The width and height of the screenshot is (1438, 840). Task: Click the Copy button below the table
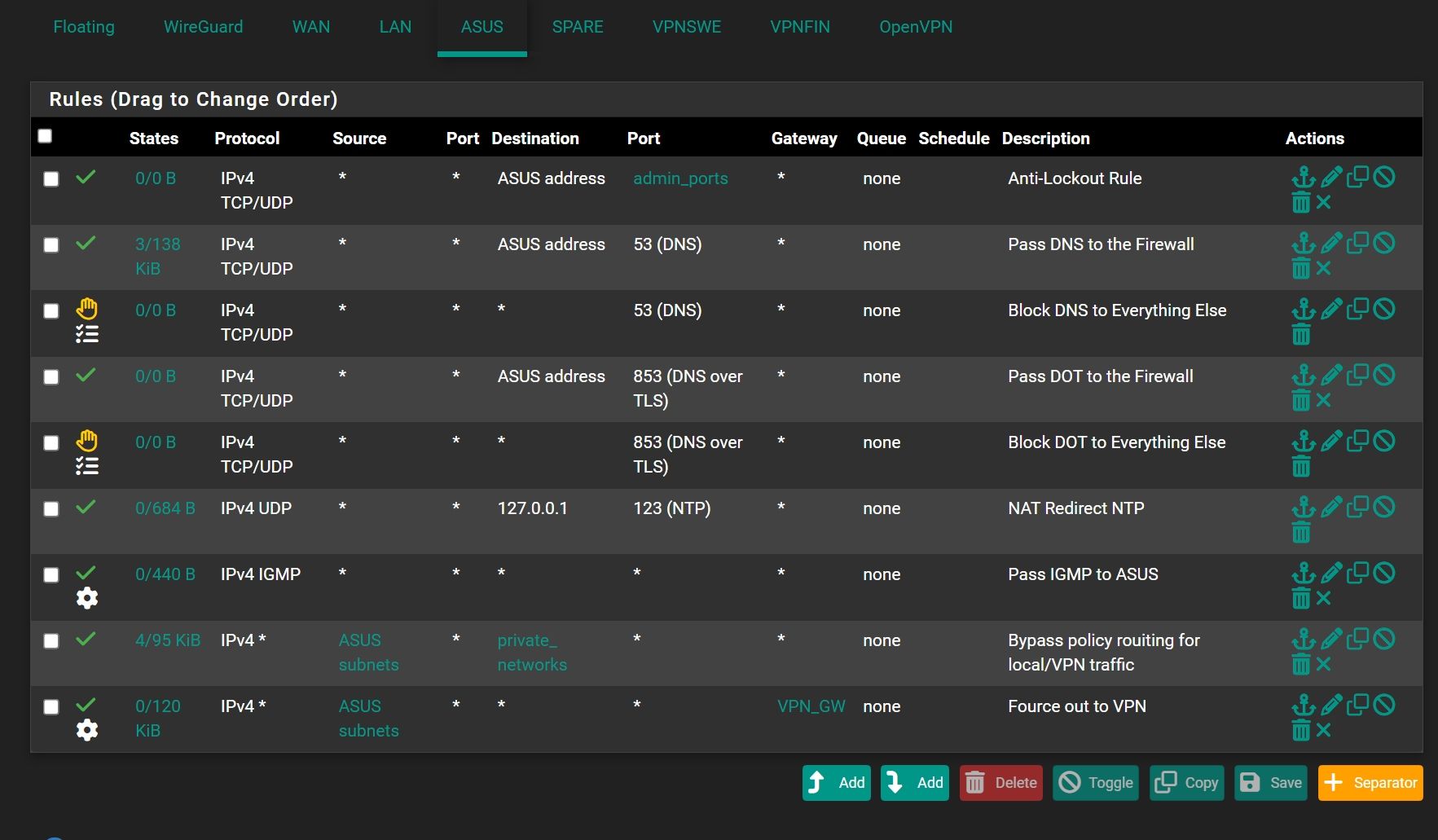point(1187,783)
